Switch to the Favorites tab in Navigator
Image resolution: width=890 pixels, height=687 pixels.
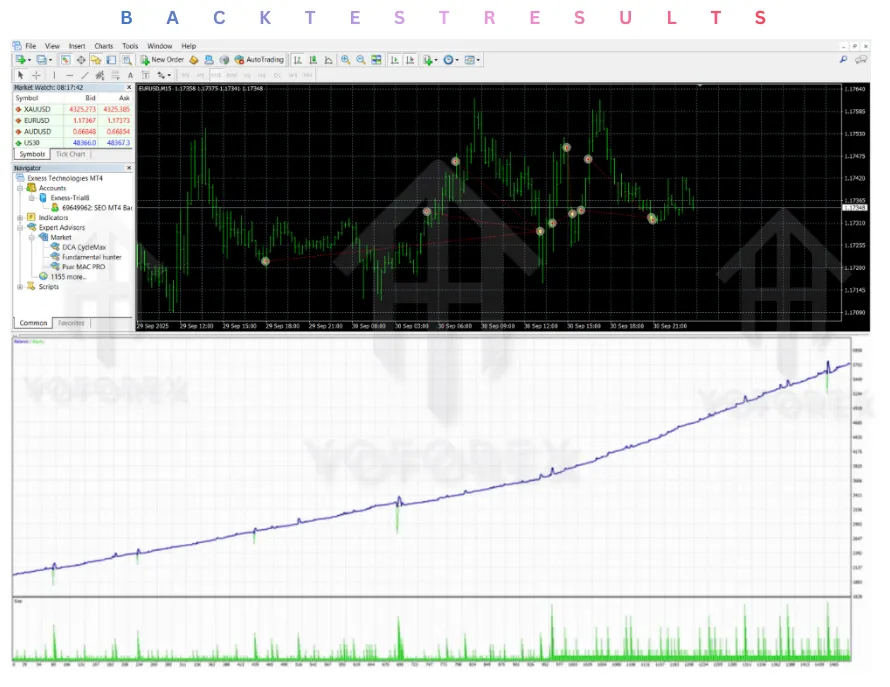72,323
